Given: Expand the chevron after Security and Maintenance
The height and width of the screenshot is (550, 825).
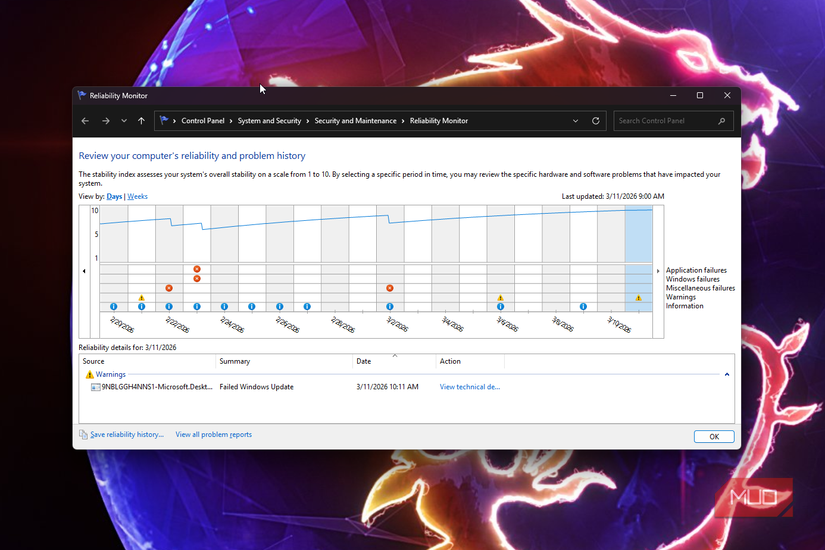Looking at the screenshot, I should click(403, 121).
